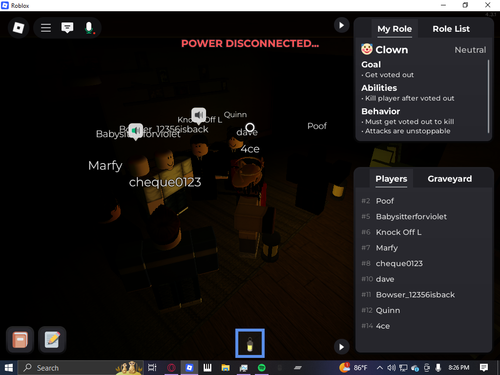Select player Bowser_12356isback in the list
500x375 pixels.
click(423, 295)
